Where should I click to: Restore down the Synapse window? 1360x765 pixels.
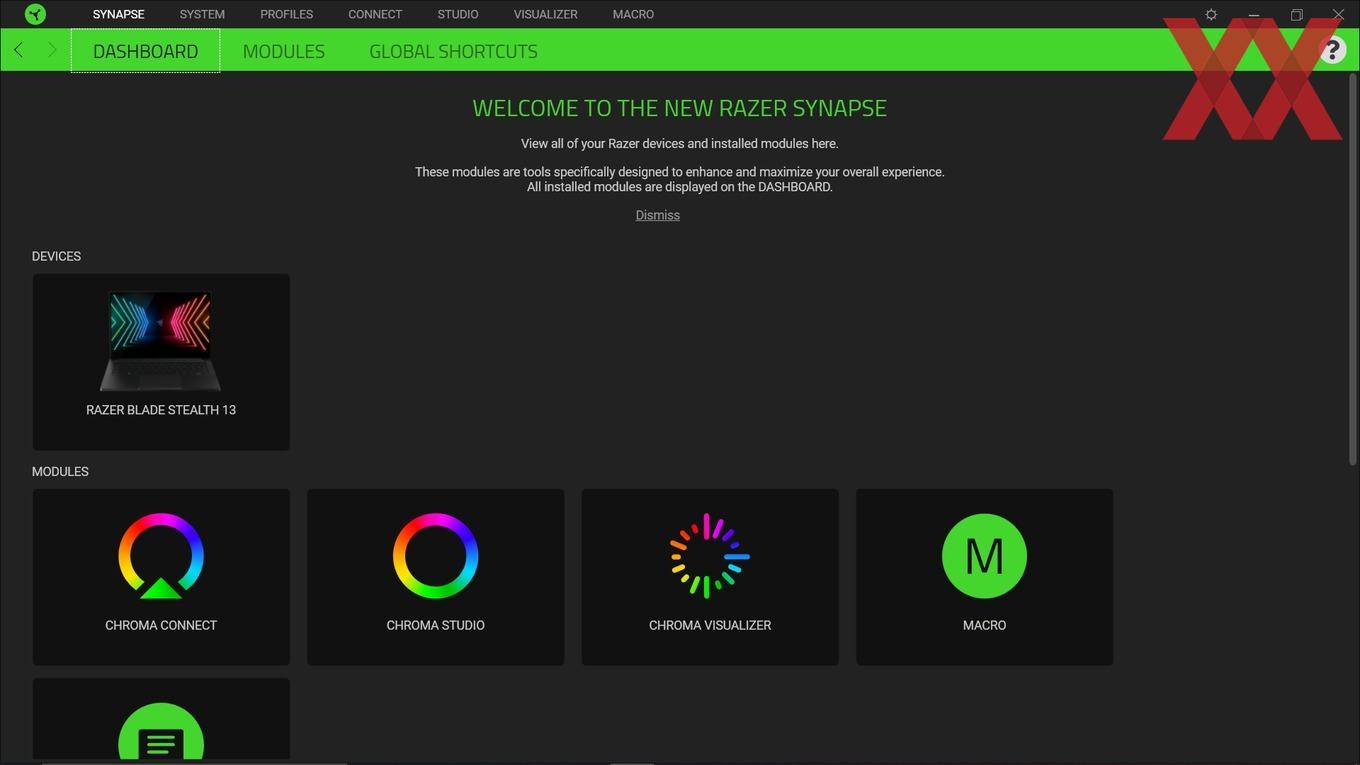click(x=1296, y=15)
